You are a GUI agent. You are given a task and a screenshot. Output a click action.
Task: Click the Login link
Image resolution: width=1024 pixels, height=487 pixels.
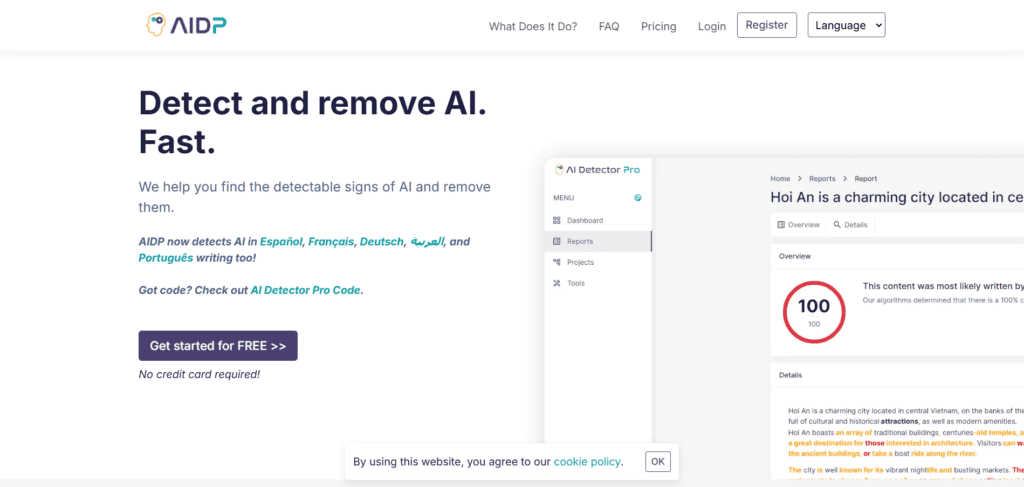click(712, 26)
